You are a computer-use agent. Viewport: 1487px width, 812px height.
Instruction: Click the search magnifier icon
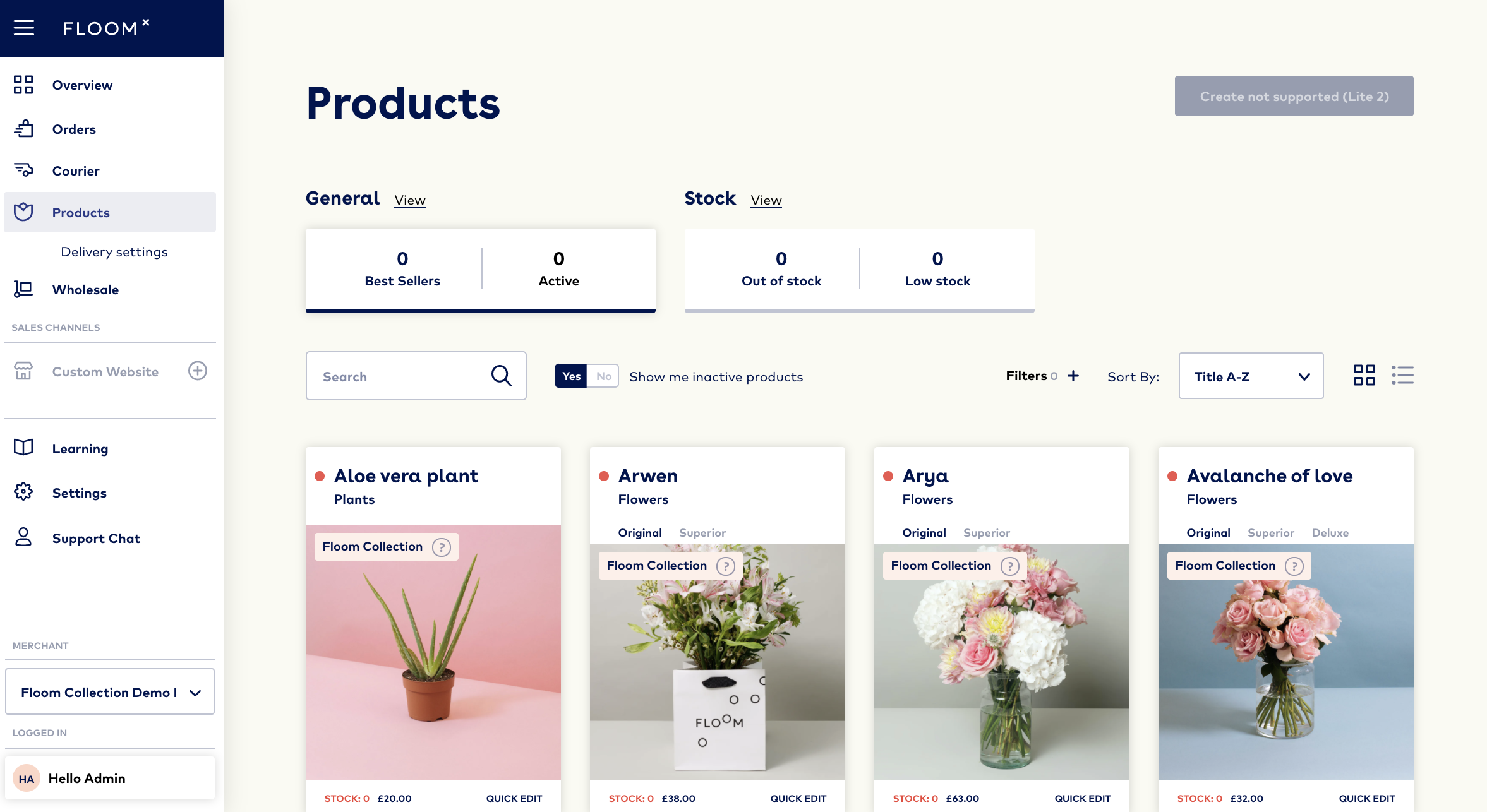tap(501, 375)
